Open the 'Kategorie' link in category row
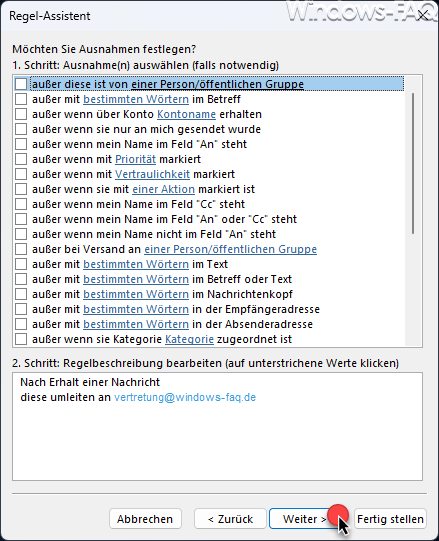439x541 pixels. point(189,340)
